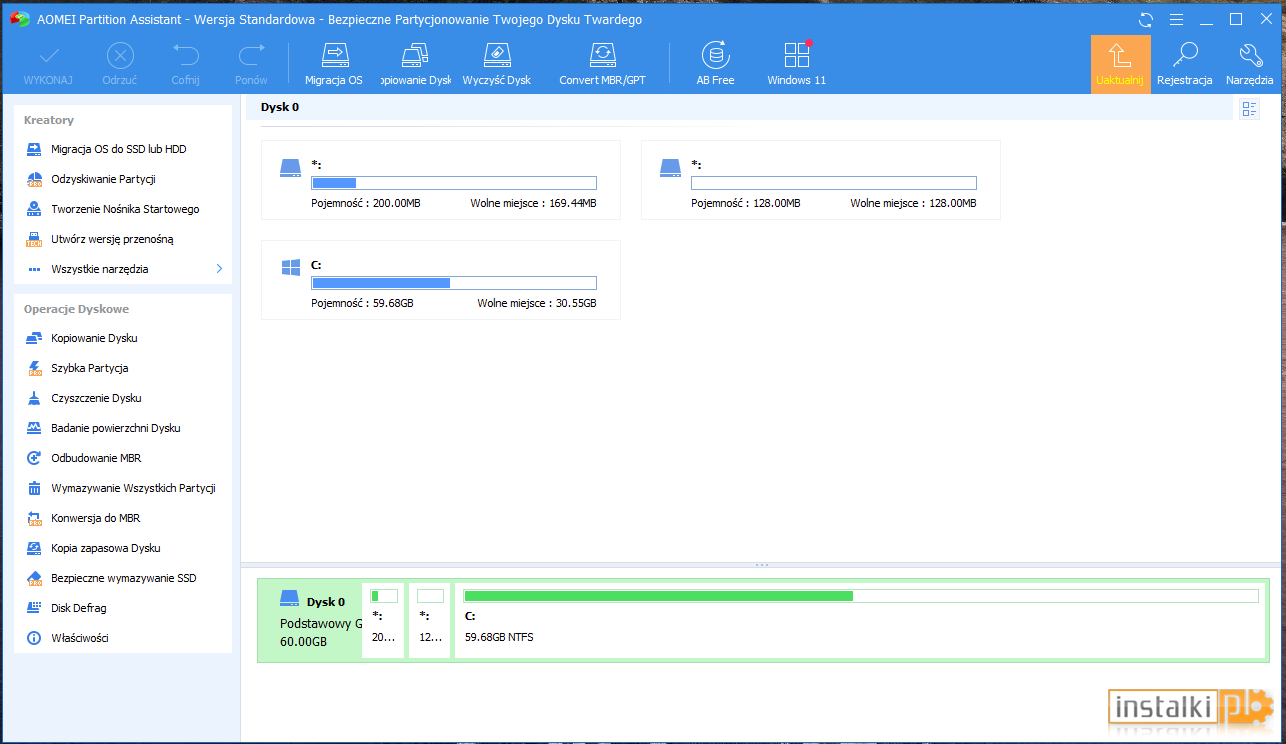Toggle the partition list view mode icon
The image size is (1286, 744).
point(1249,109)
